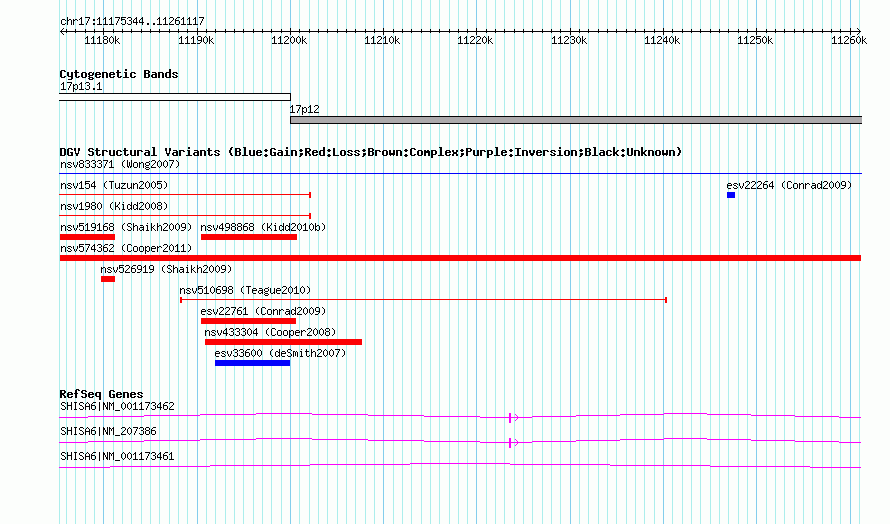
Task: Select the small nsv526919 red bar
Action: point(108,279)
